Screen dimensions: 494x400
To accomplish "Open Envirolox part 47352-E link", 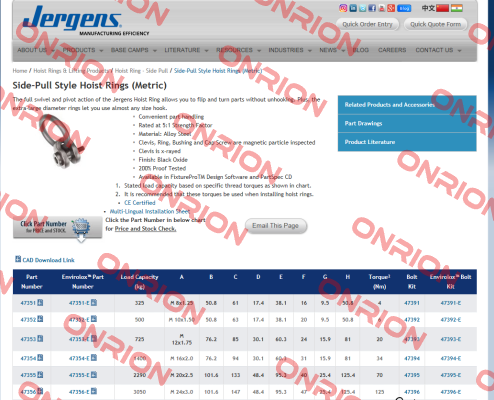I will click(x=79, y=320).
